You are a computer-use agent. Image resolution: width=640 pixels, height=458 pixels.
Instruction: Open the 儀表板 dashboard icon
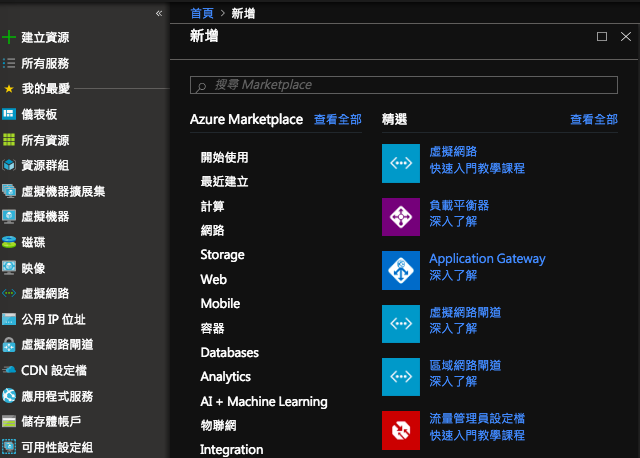tap(9, 114)
